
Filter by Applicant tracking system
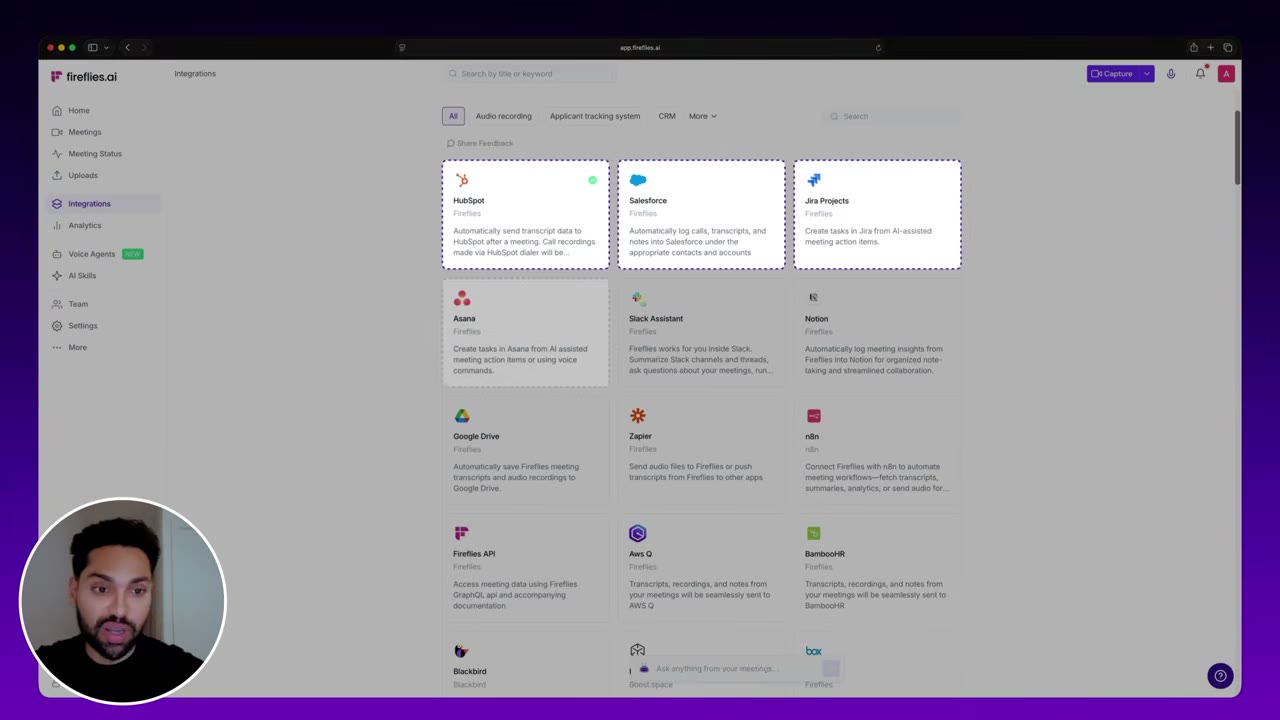pyautogui.click(x=594, y=116)
